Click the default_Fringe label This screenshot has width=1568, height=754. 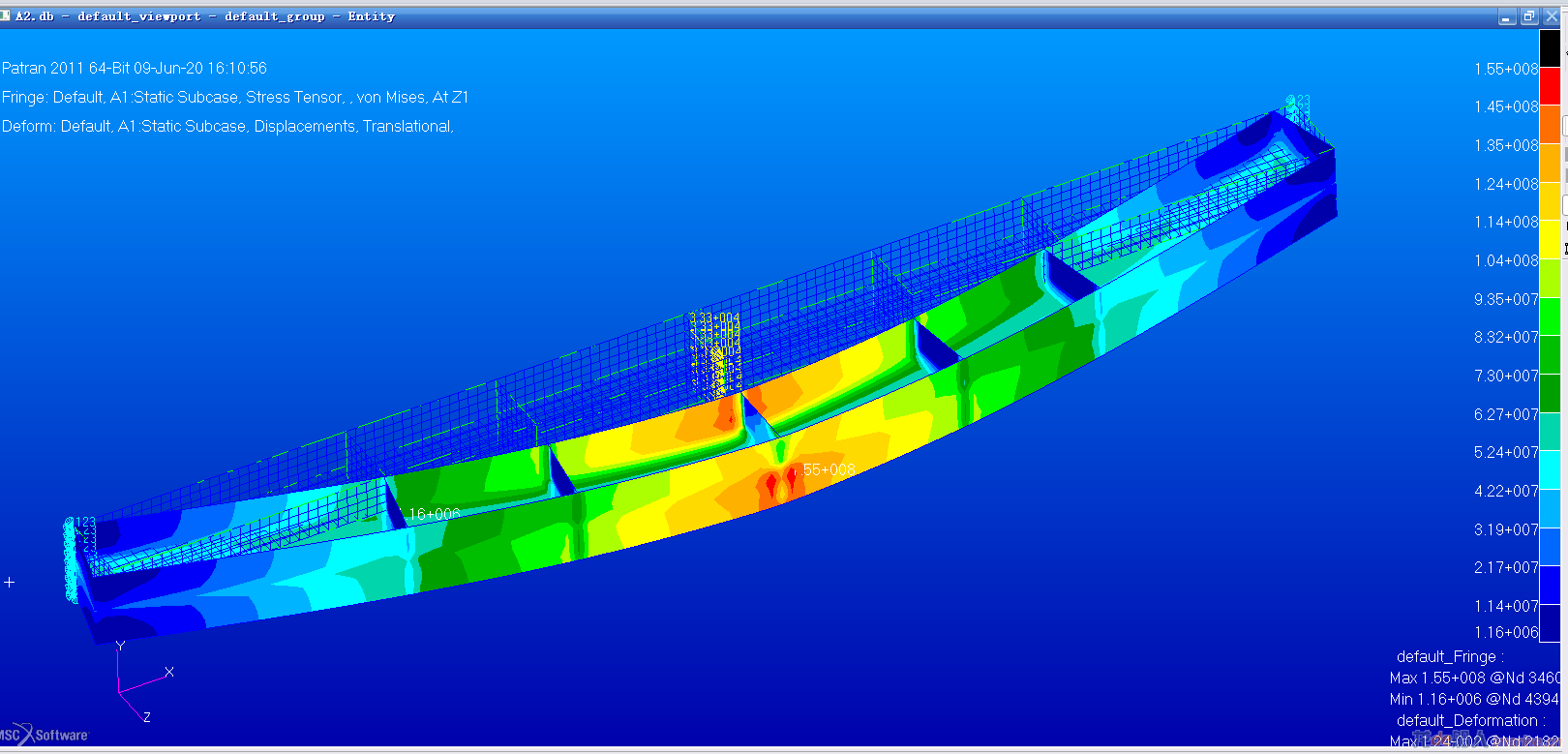click(1450, 656)
